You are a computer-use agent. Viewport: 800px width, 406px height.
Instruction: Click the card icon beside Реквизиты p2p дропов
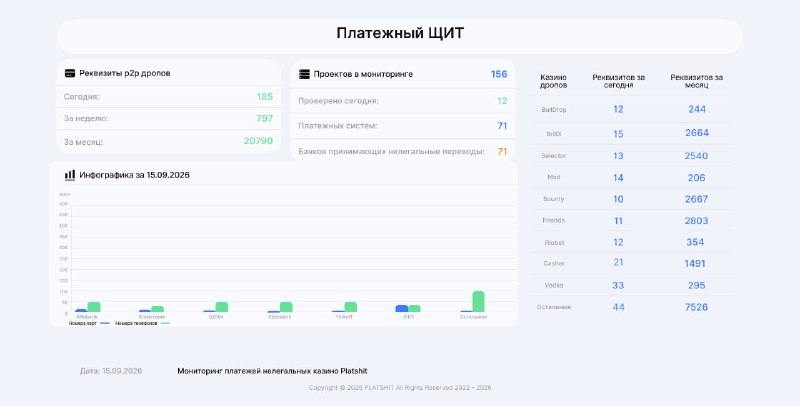[70, 73]
